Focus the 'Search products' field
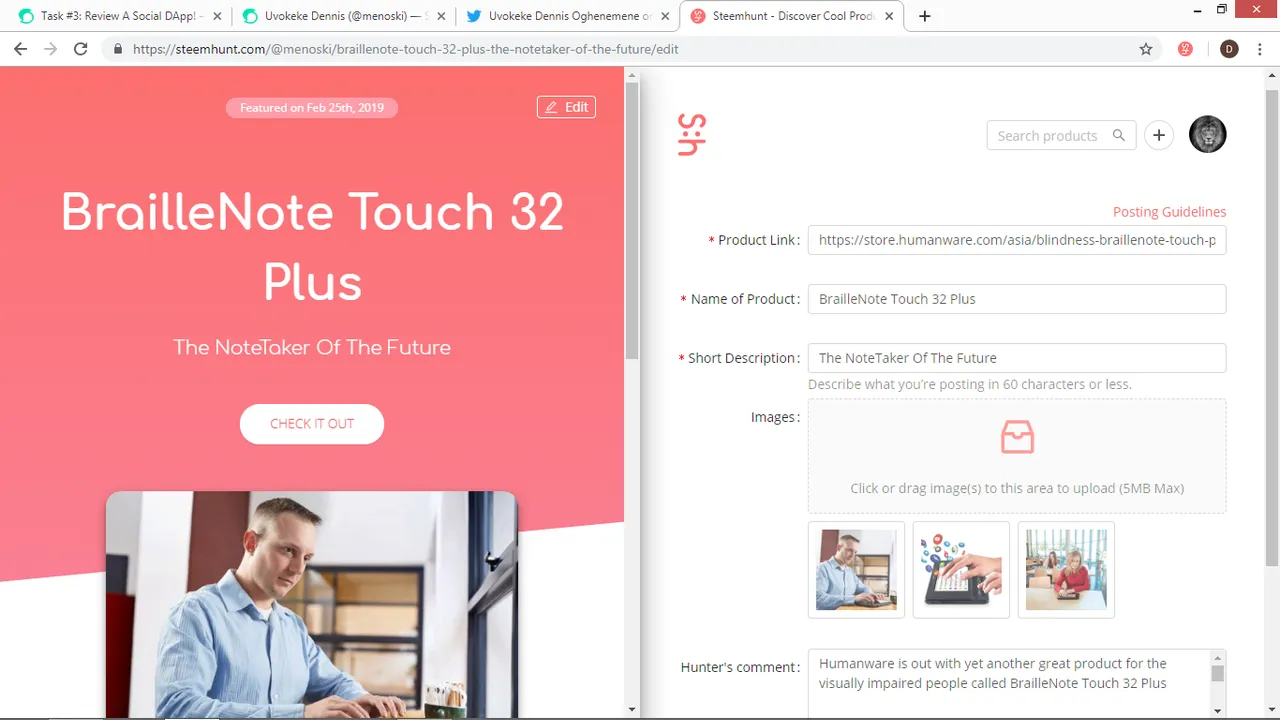This screenshot has width=1280, height=720. [1061, 136]
